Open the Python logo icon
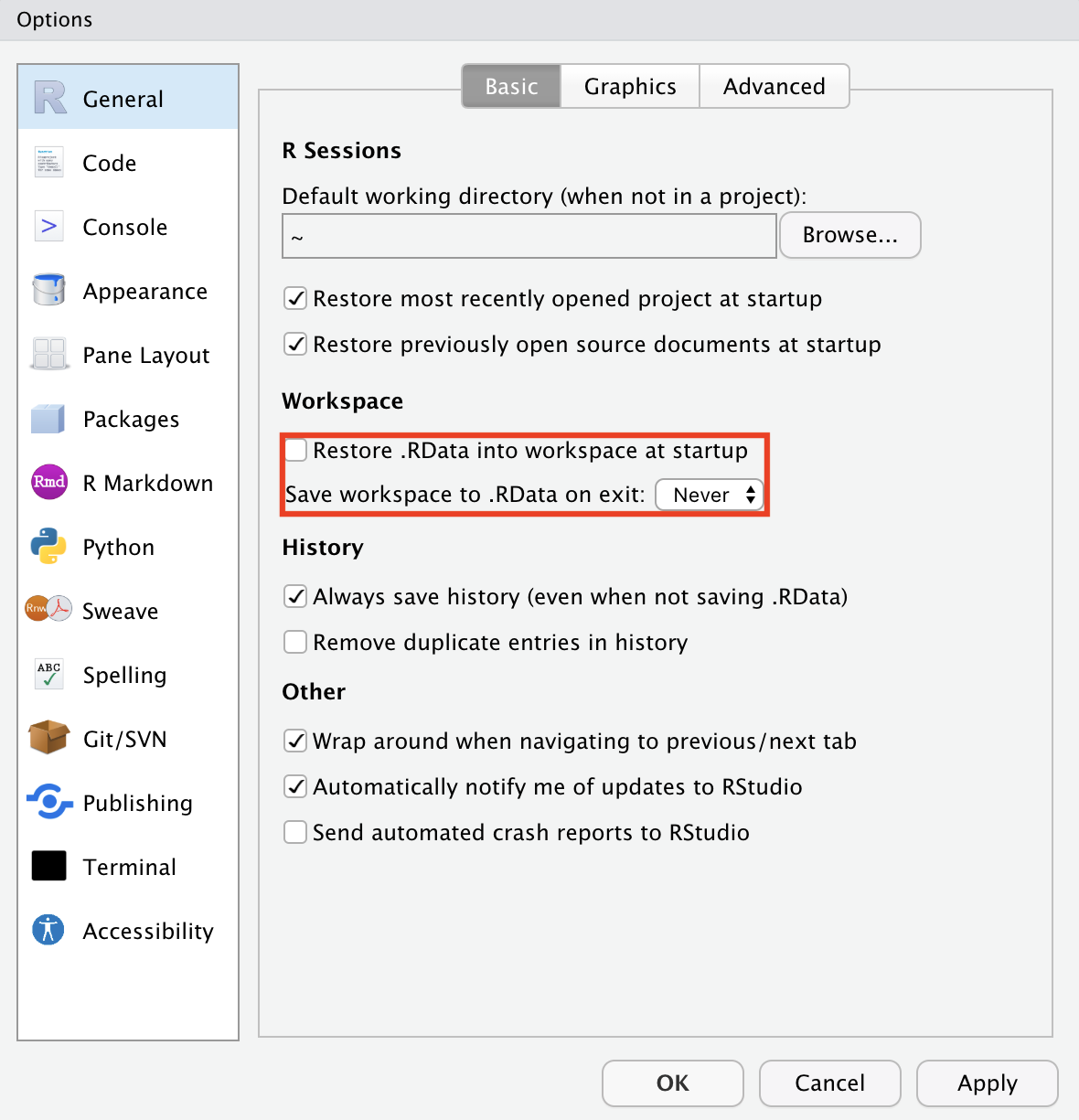 point(48,546)
